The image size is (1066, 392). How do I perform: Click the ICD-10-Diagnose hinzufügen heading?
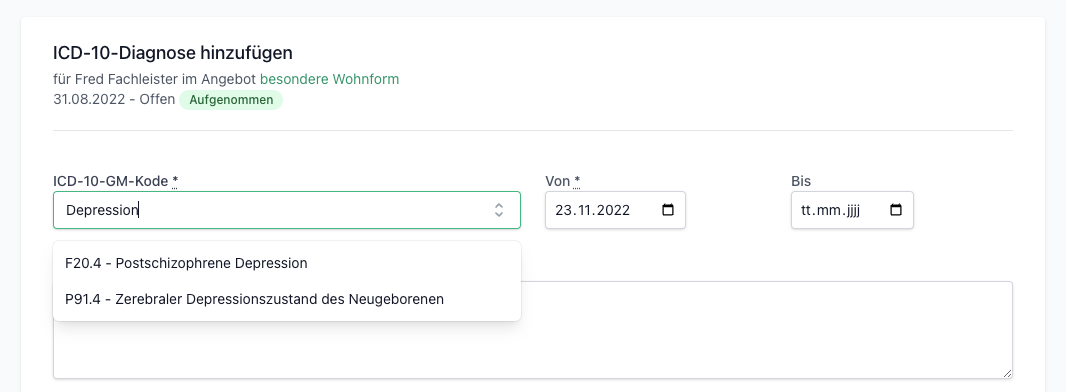click(x=173, y=52)
